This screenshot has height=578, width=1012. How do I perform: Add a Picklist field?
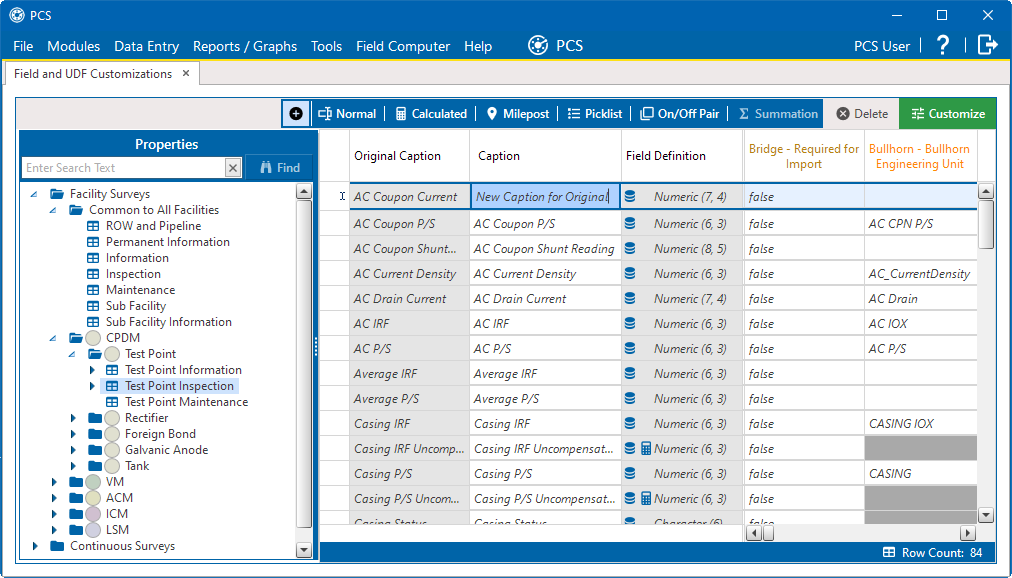click(594, 114)
